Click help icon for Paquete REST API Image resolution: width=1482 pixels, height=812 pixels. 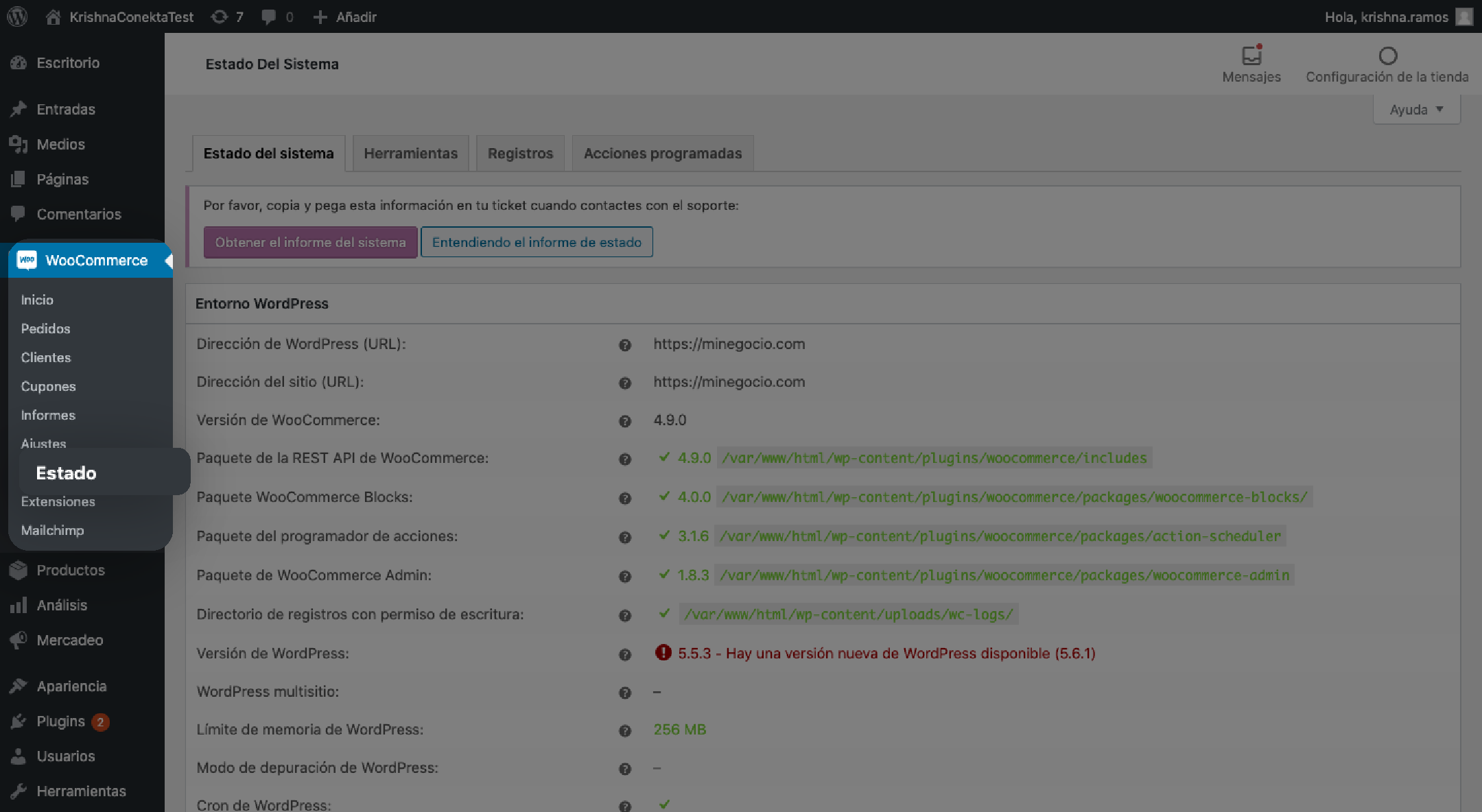coord(624,459)
